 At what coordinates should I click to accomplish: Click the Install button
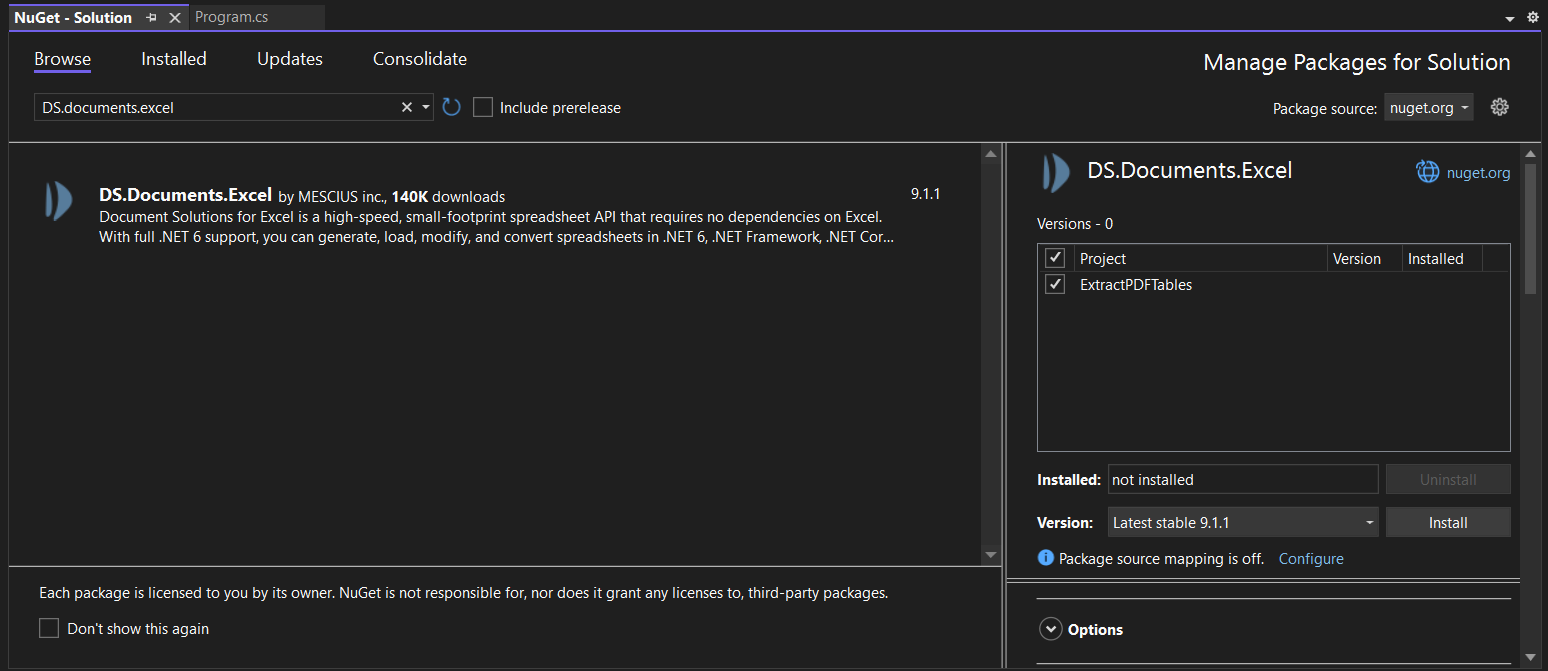[x=1448, y=522]
